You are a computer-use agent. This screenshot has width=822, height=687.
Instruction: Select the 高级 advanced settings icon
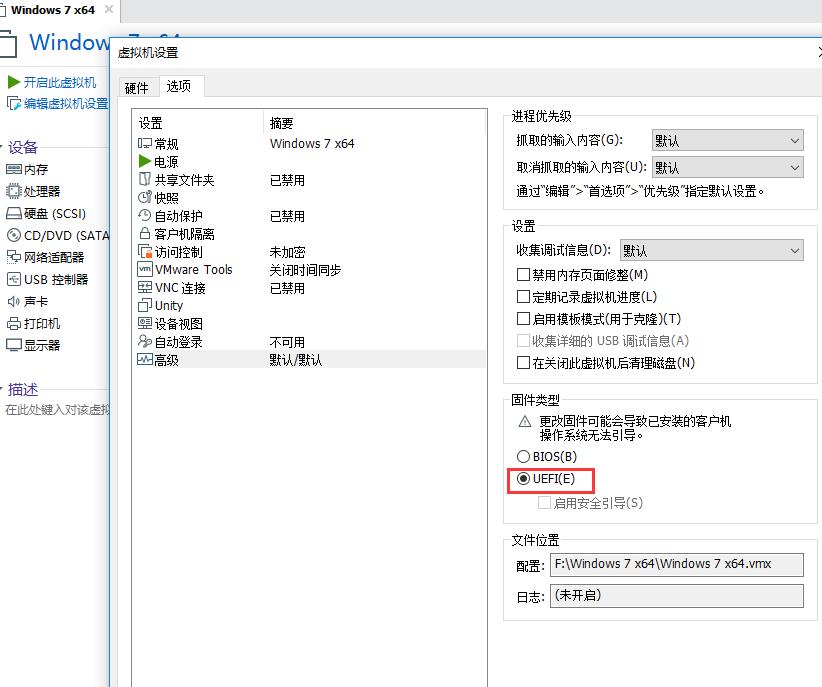click(x=145, y=359)
